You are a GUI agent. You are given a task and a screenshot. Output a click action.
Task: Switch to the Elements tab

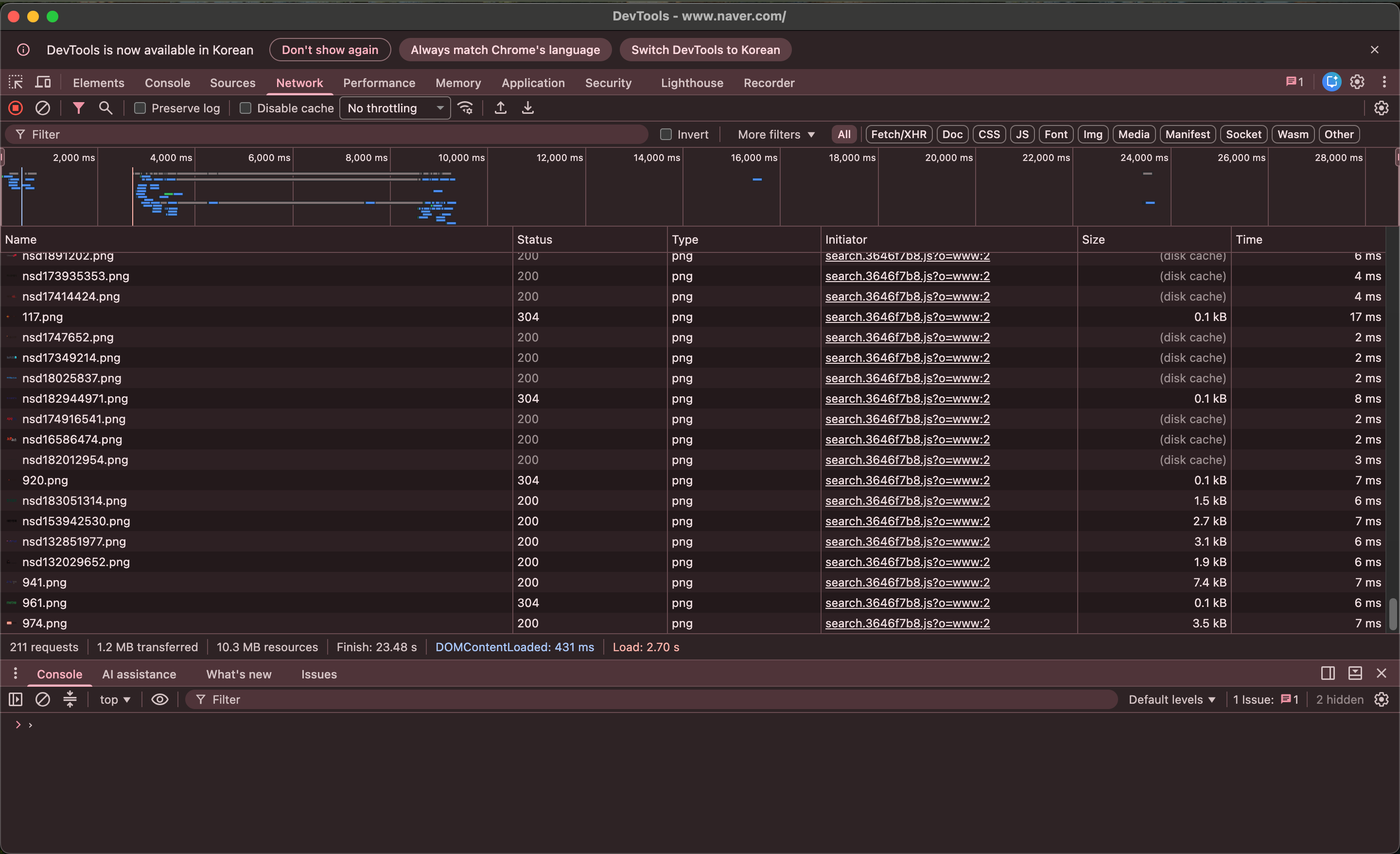pos(98,83)
